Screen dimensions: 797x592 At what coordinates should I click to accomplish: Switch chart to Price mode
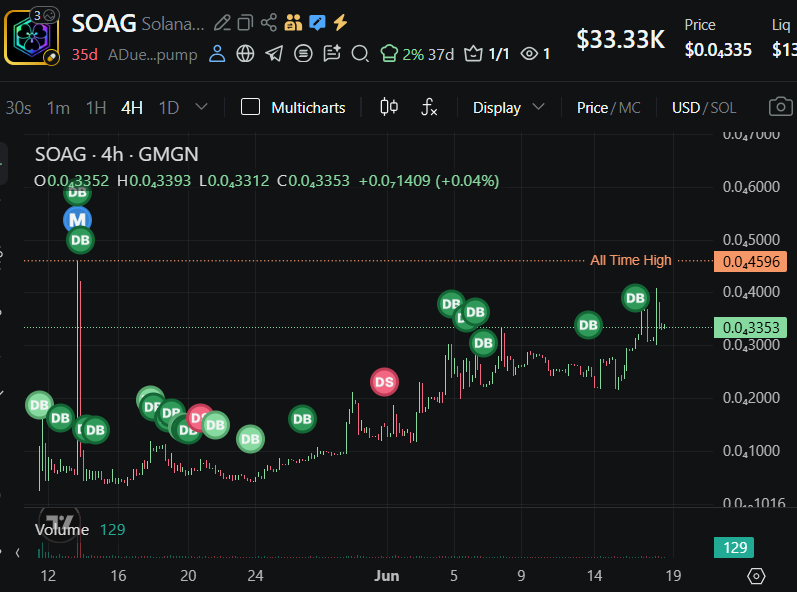pos(592,108)
